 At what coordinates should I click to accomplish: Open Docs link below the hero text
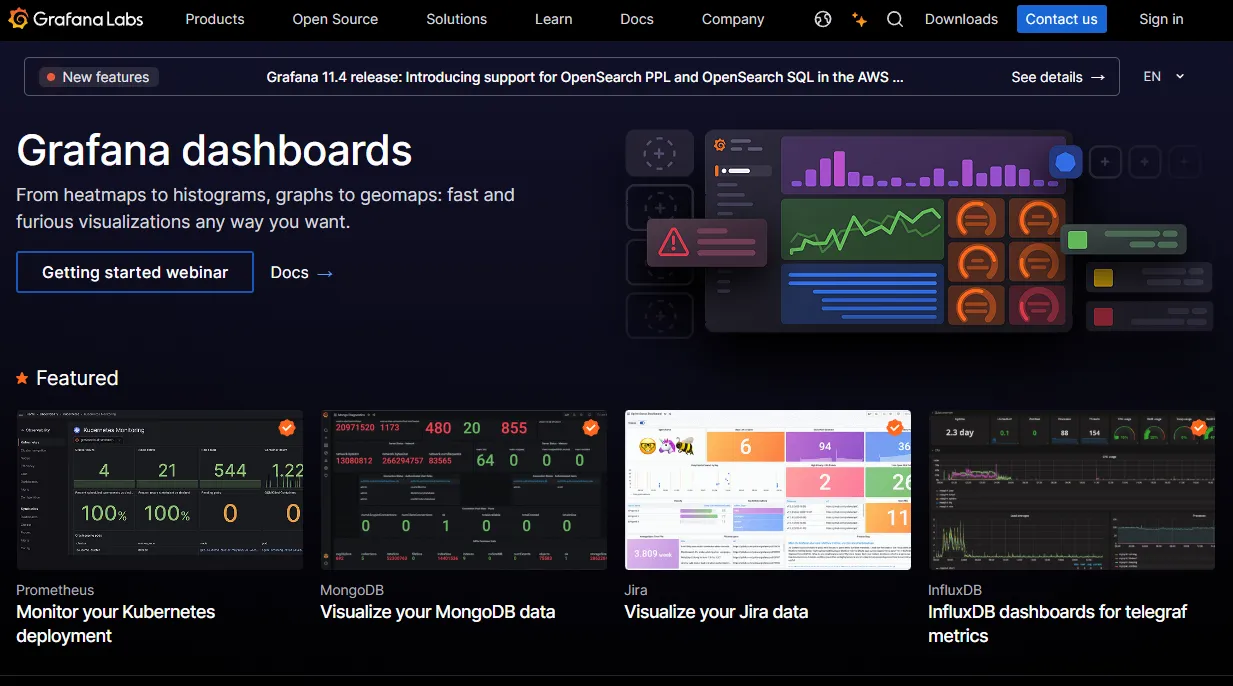coord(301,272)
